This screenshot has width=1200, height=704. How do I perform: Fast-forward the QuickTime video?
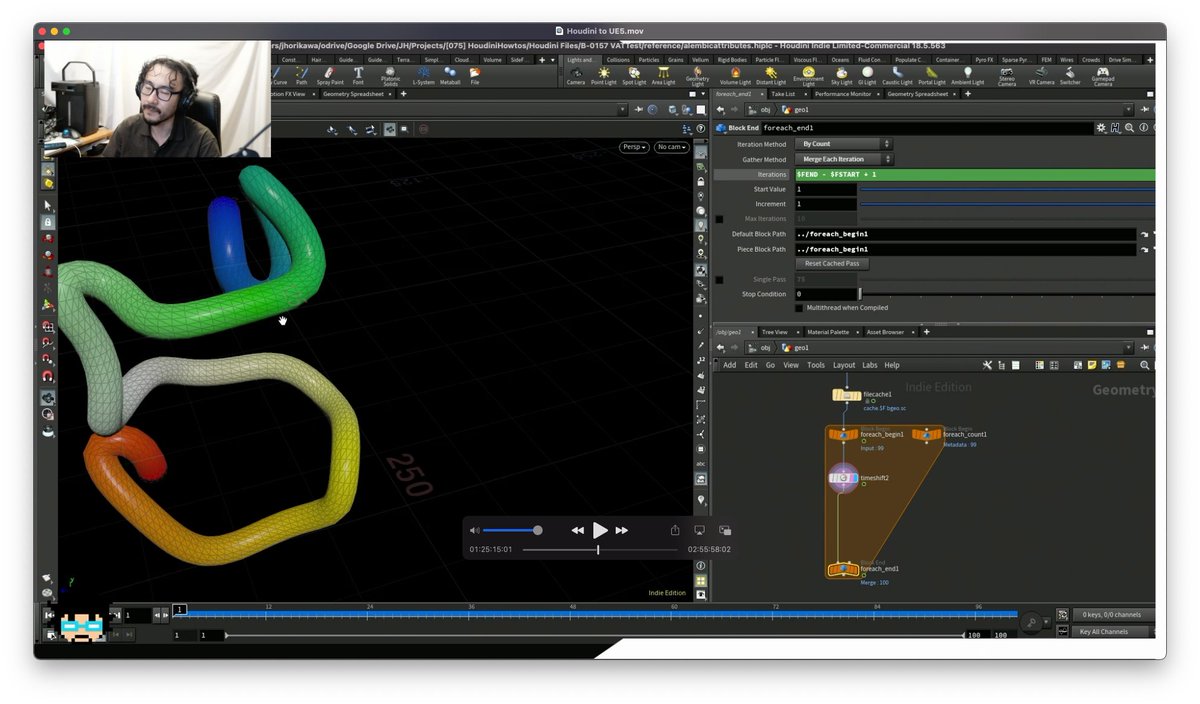click(622, 530)
